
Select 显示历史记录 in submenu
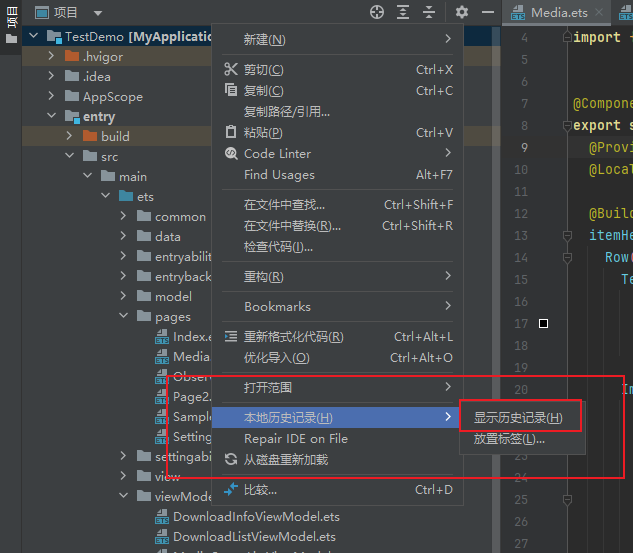tap(518, 417)
